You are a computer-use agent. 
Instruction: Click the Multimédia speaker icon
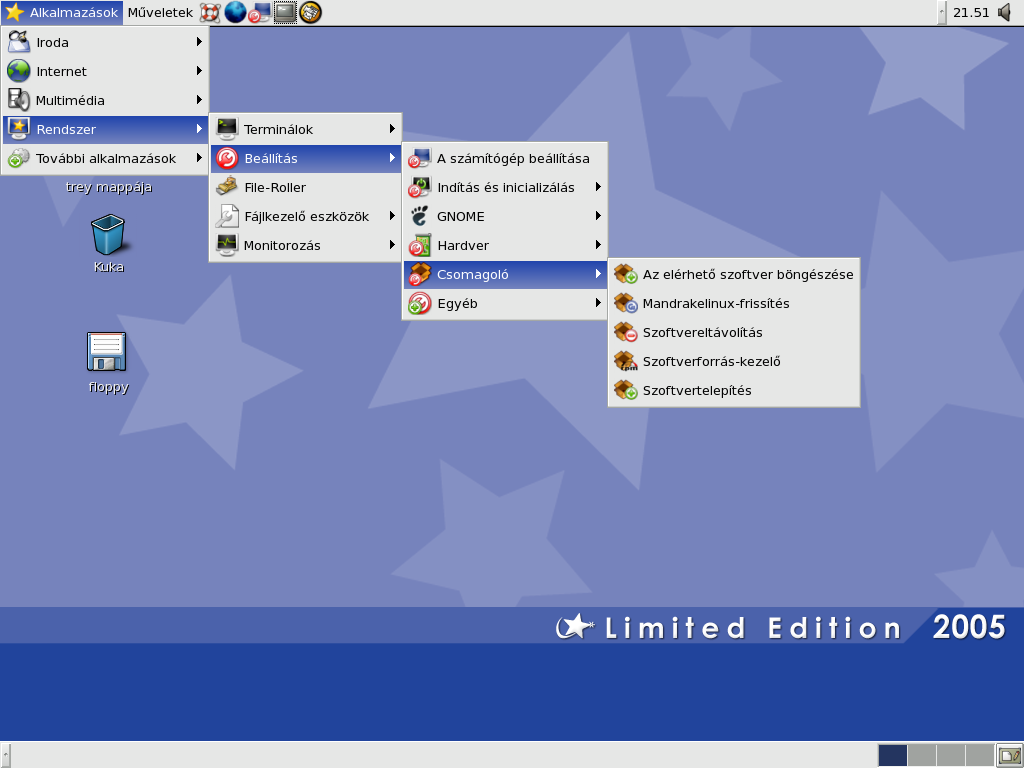18,100
